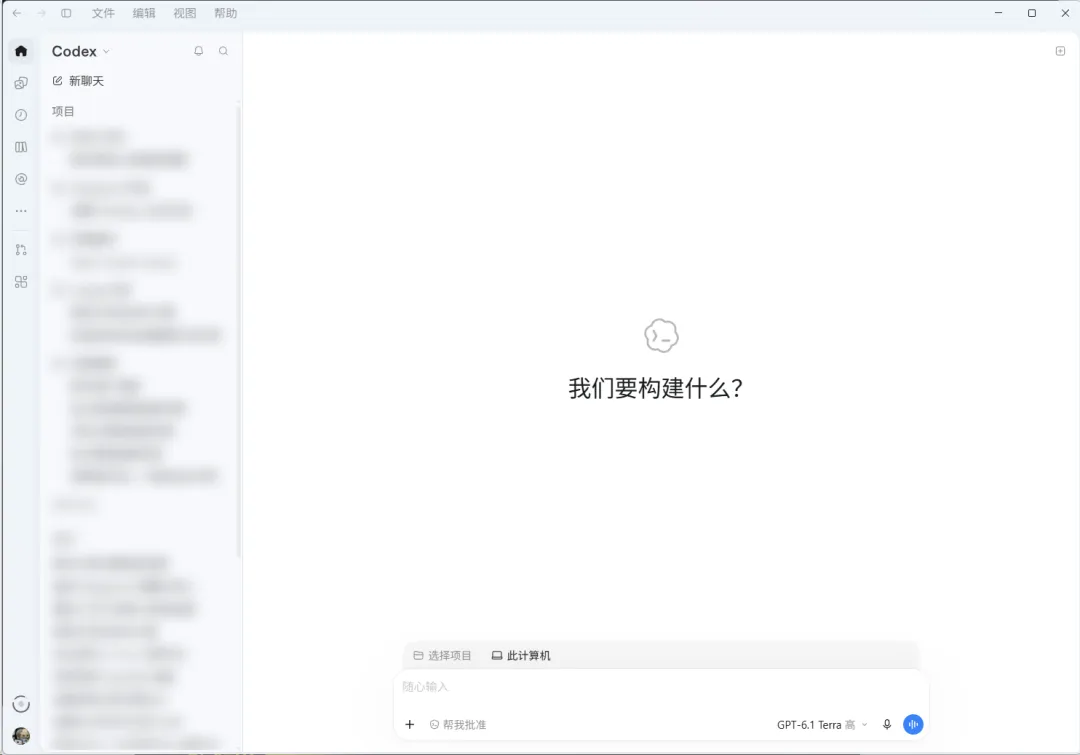
Task: Navigate back with the left arrow
Action: [x=17, y=13]
